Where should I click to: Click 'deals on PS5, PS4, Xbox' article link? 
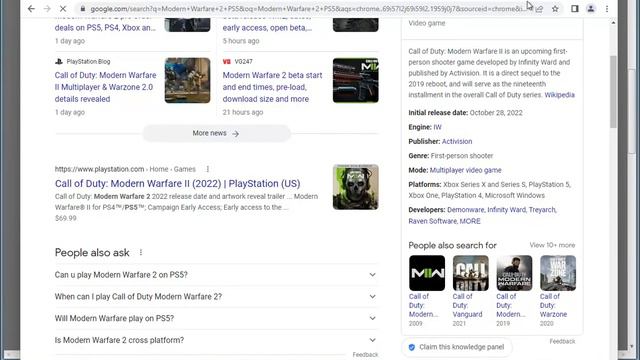coord(105,28)
